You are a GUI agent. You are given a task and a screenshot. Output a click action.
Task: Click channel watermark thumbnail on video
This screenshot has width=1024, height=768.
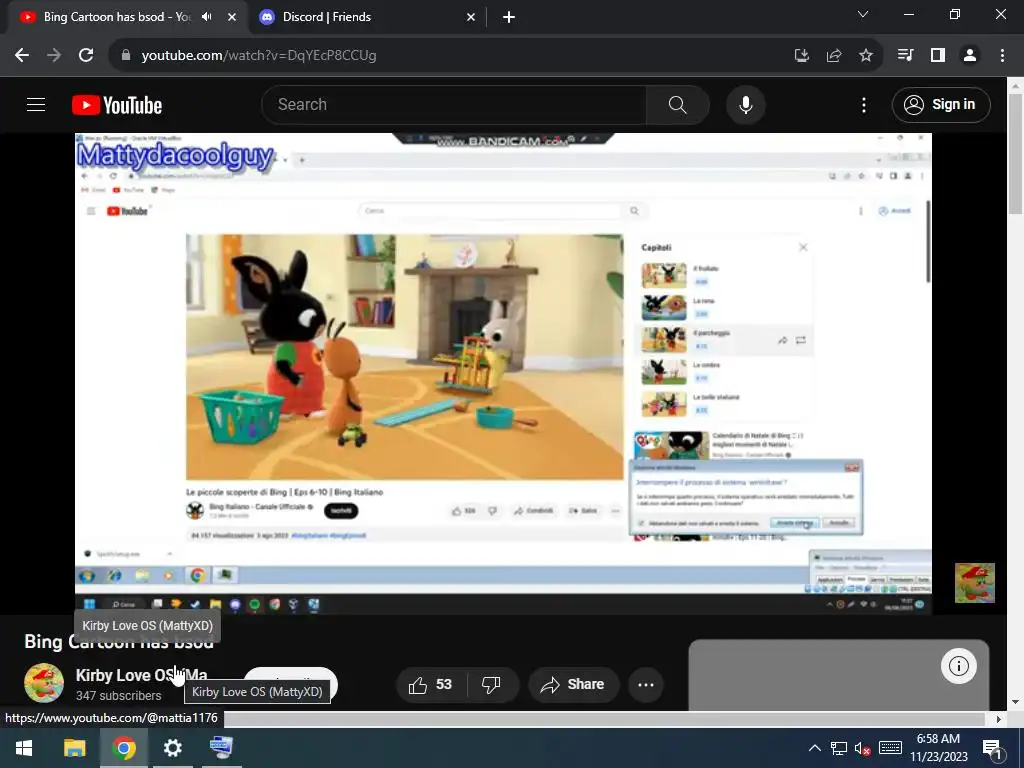(974, 583)
